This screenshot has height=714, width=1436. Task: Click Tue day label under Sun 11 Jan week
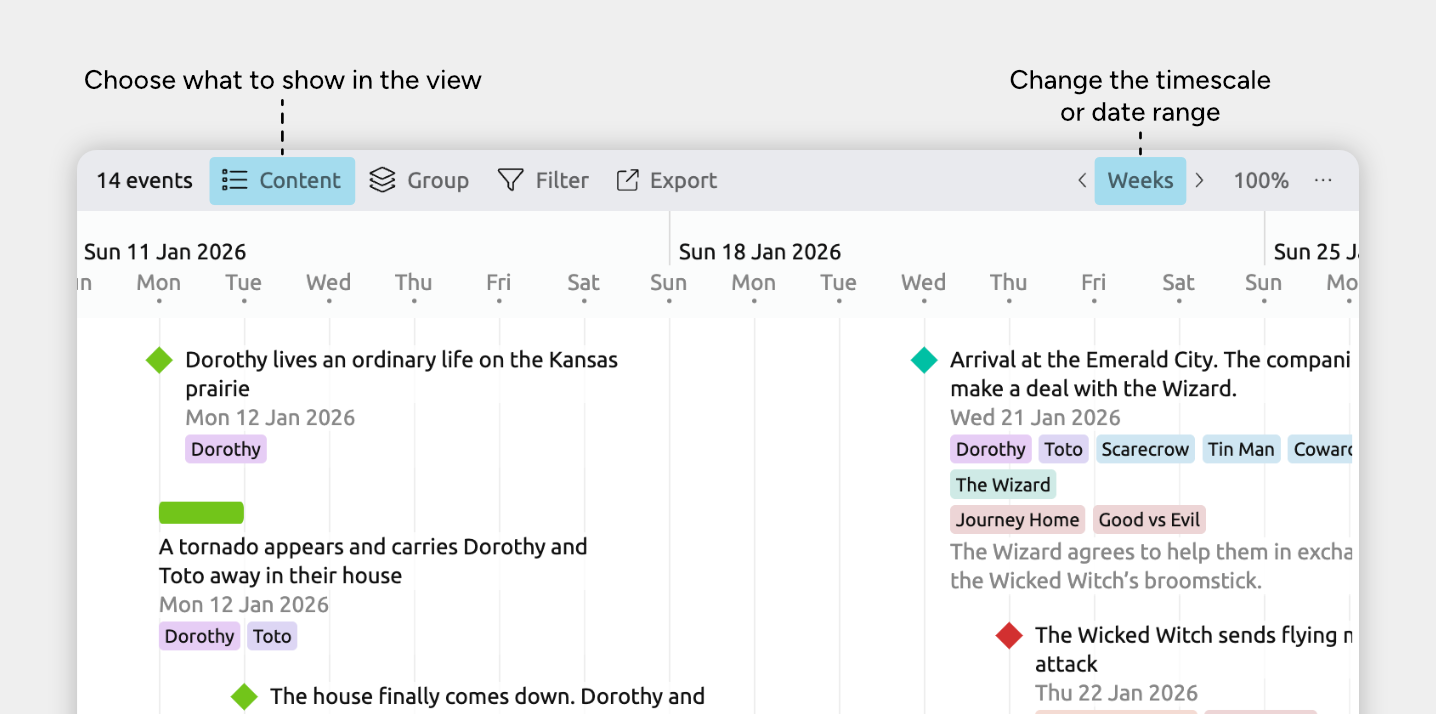[243, 283]
